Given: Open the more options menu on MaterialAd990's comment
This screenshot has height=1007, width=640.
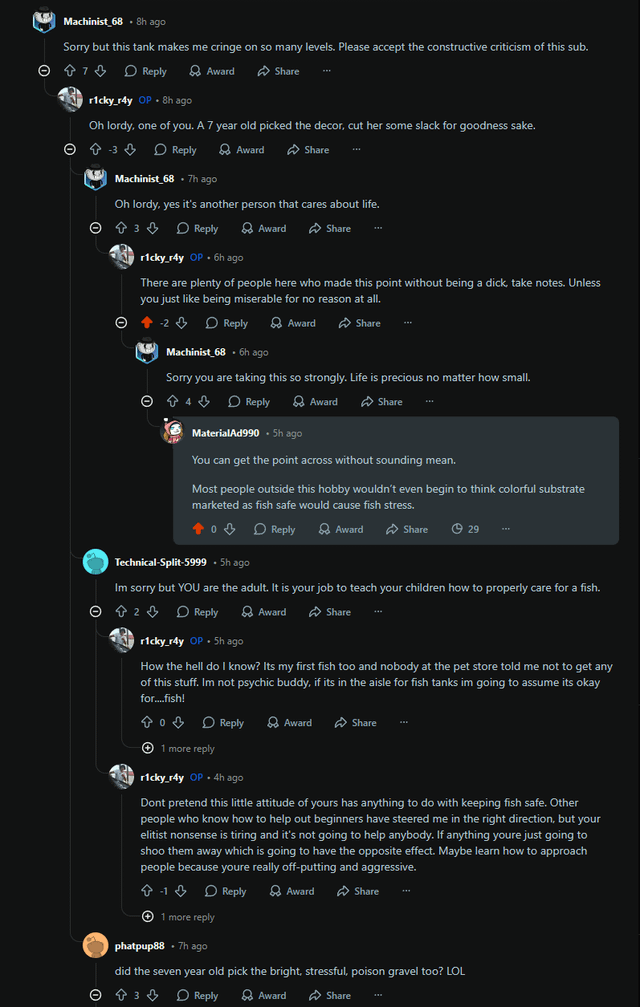Looking at the screenshot, I should [506, 529].
